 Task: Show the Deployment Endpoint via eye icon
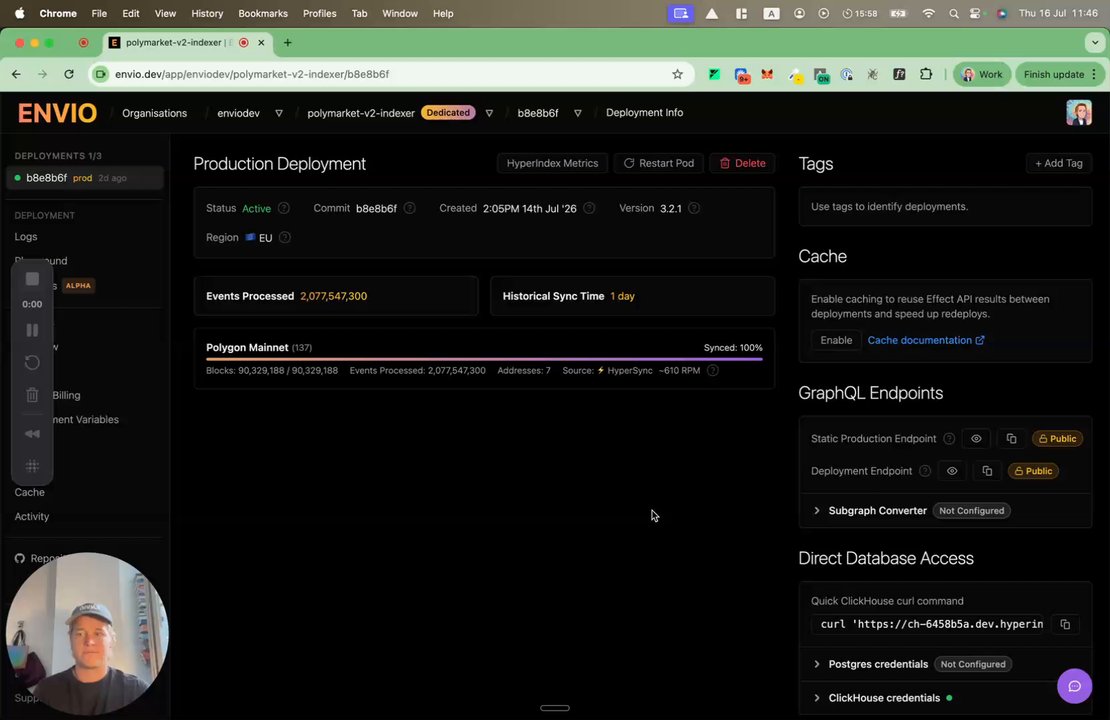[951, 471]
